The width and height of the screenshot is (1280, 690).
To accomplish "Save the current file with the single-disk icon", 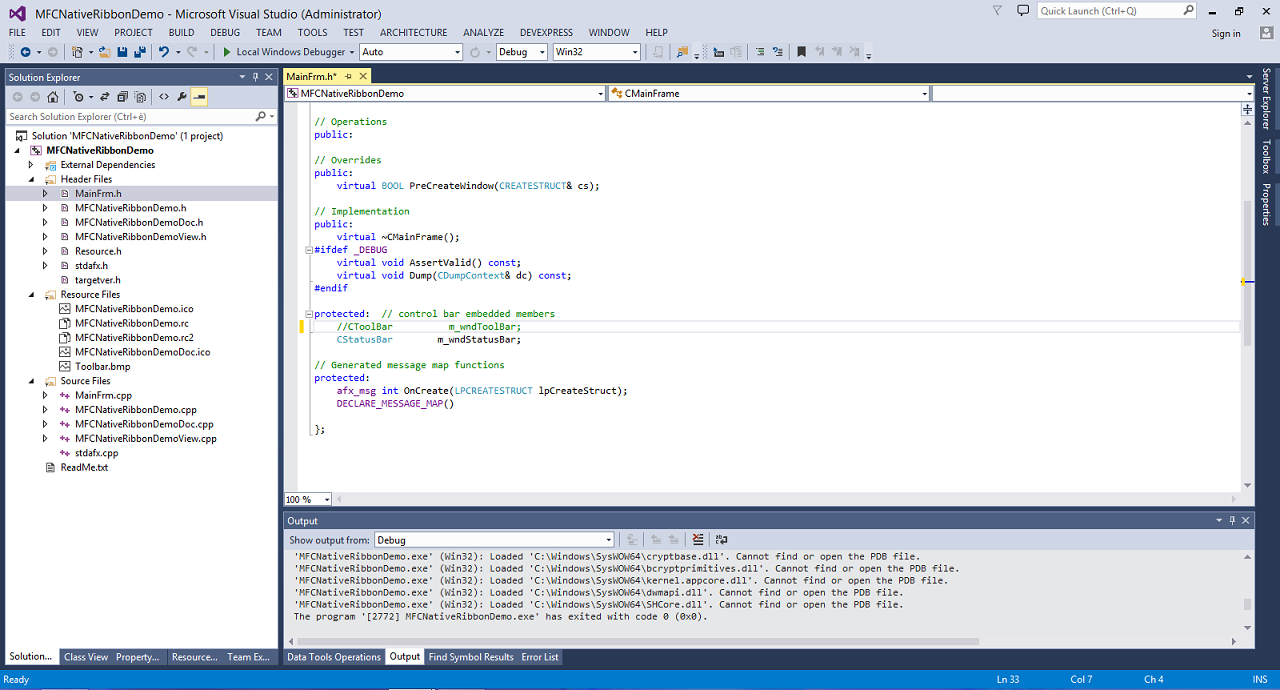I will 121,52.
